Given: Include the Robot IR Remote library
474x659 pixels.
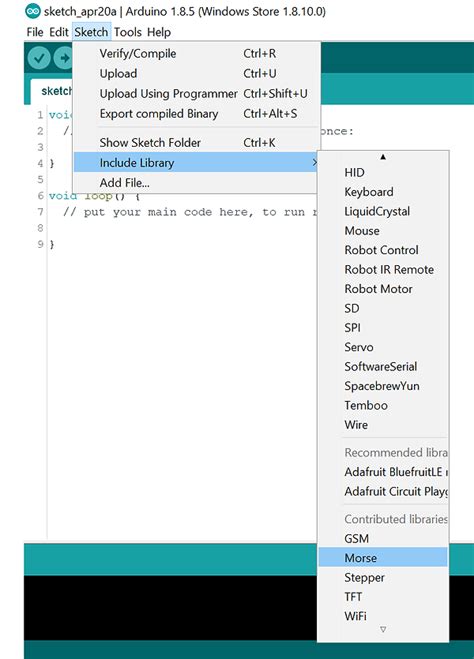Looking at the screenshot, I should (x=383, y=269).
